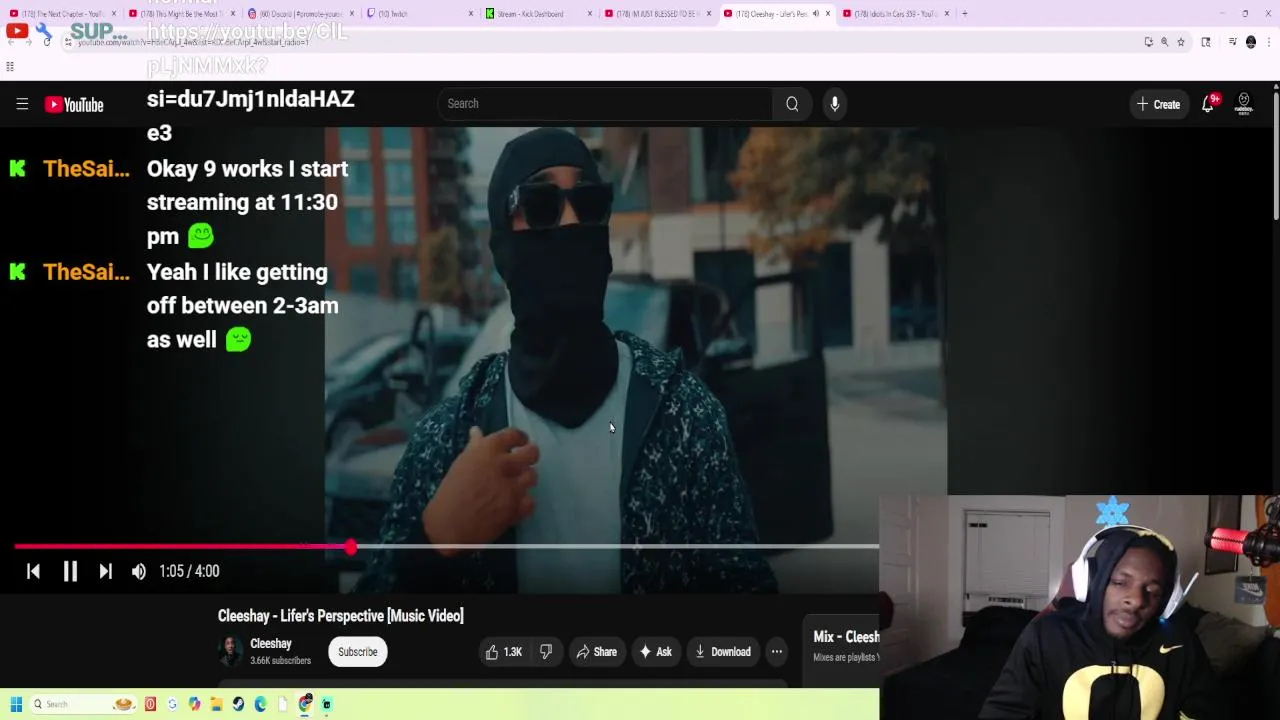Image resolution: width=1280 pixels, height=720 pixels.
Task: Switch to the Twitch tab
Action: click(x=418, y=14)
